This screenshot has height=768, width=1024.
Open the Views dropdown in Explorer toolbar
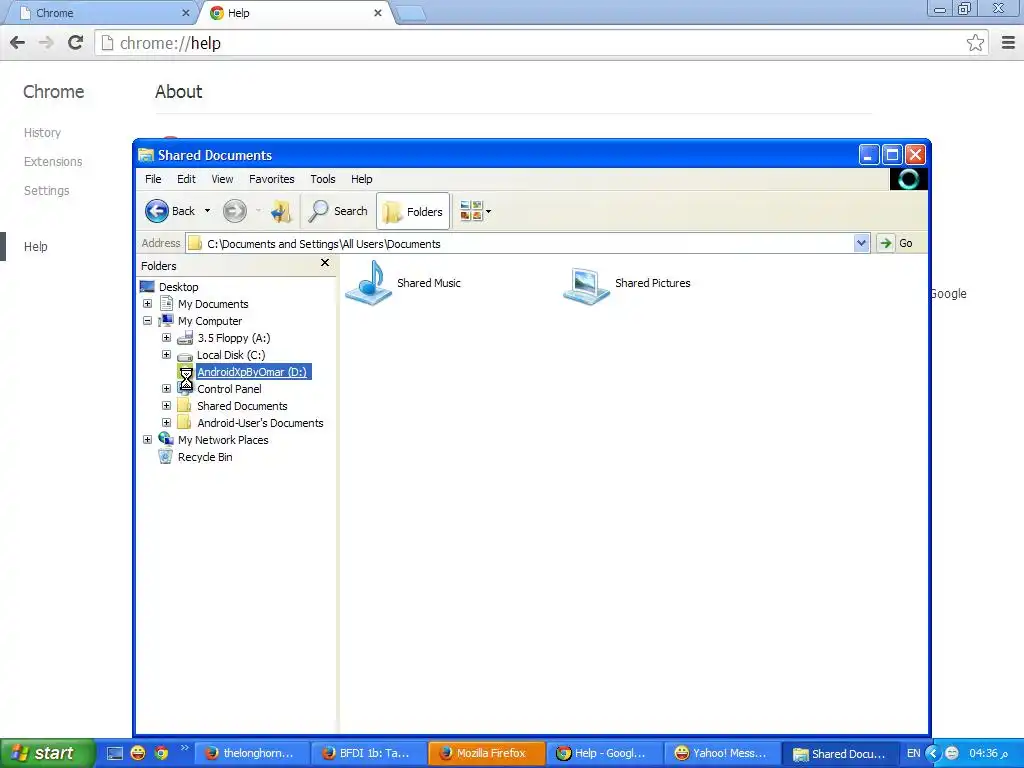click(475, 211)
